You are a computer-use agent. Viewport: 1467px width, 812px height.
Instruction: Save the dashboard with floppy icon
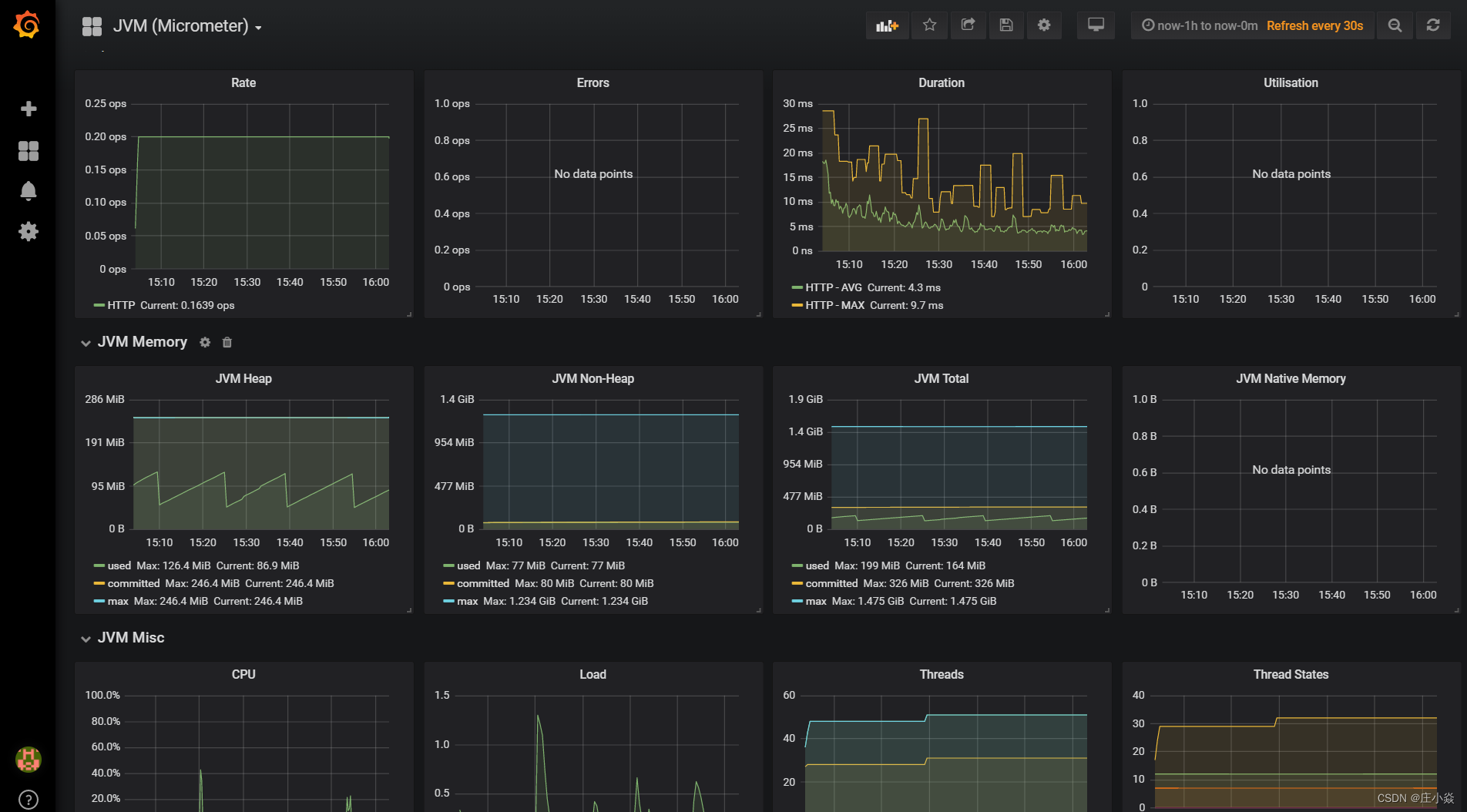[1006, 25]
